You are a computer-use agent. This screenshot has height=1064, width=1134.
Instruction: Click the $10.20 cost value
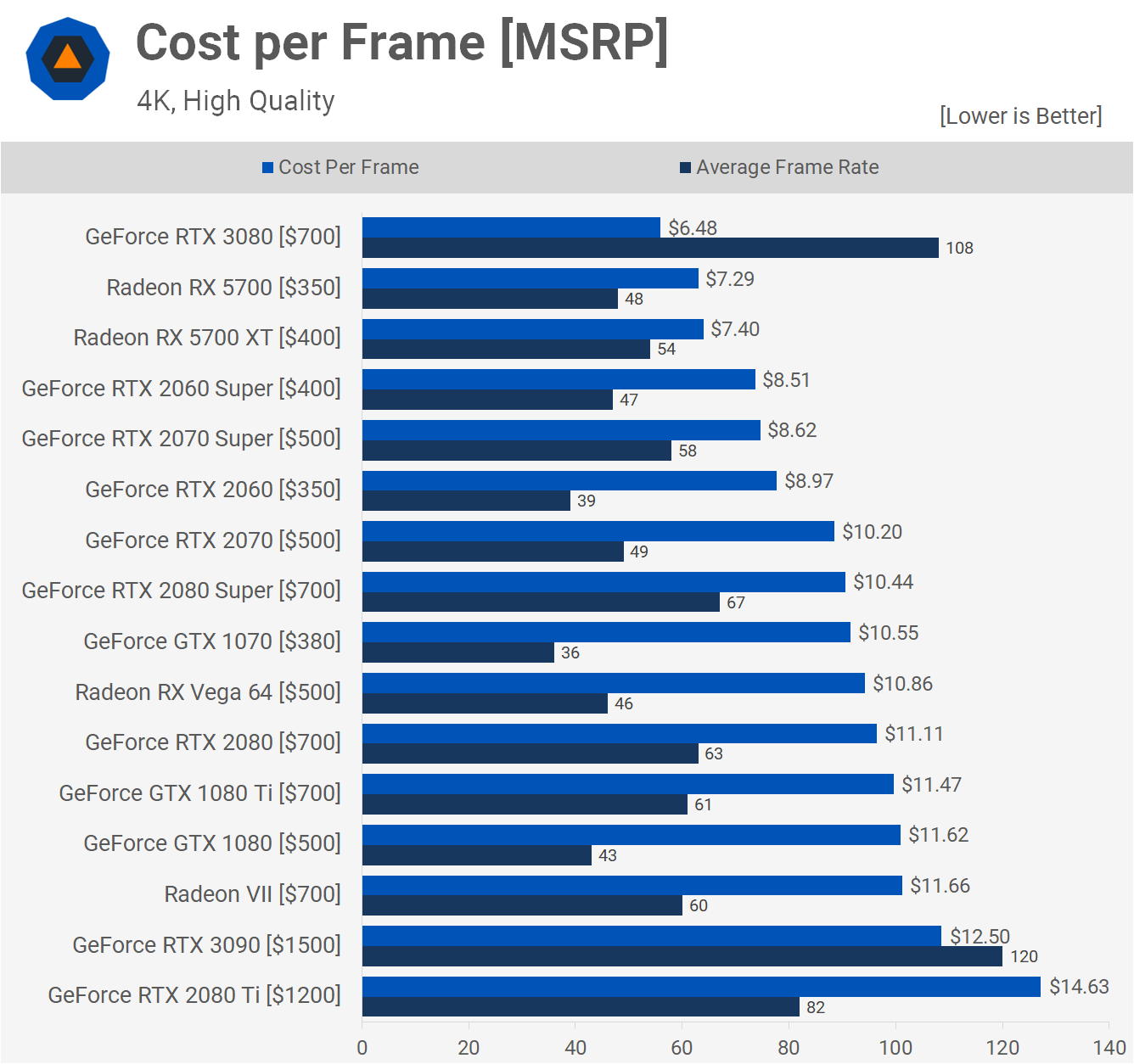coord(873,532)
